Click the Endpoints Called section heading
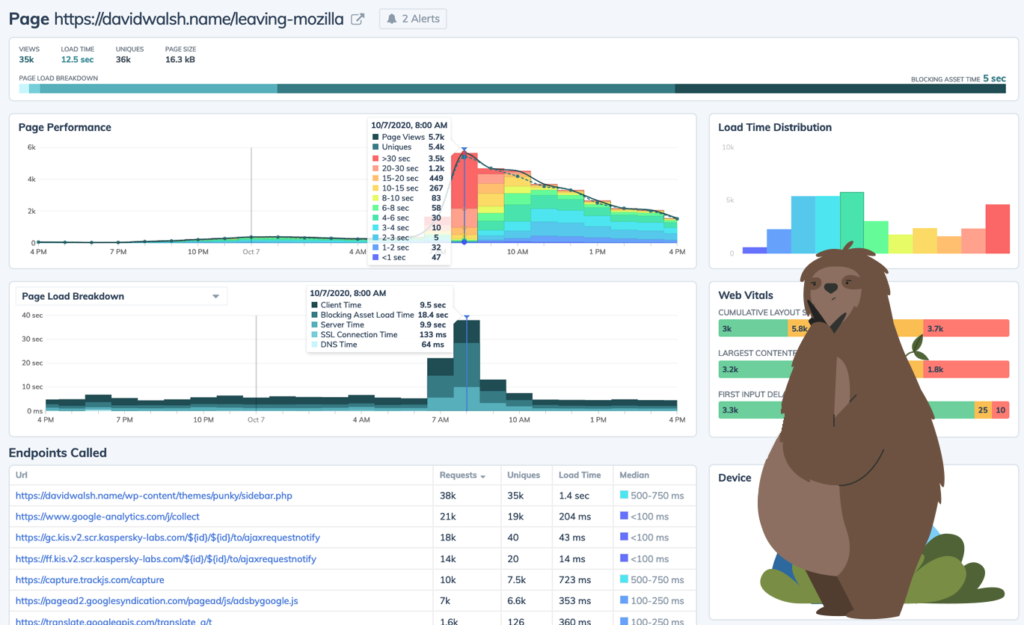Viewport: 1024px width, 625px height. 57,453
